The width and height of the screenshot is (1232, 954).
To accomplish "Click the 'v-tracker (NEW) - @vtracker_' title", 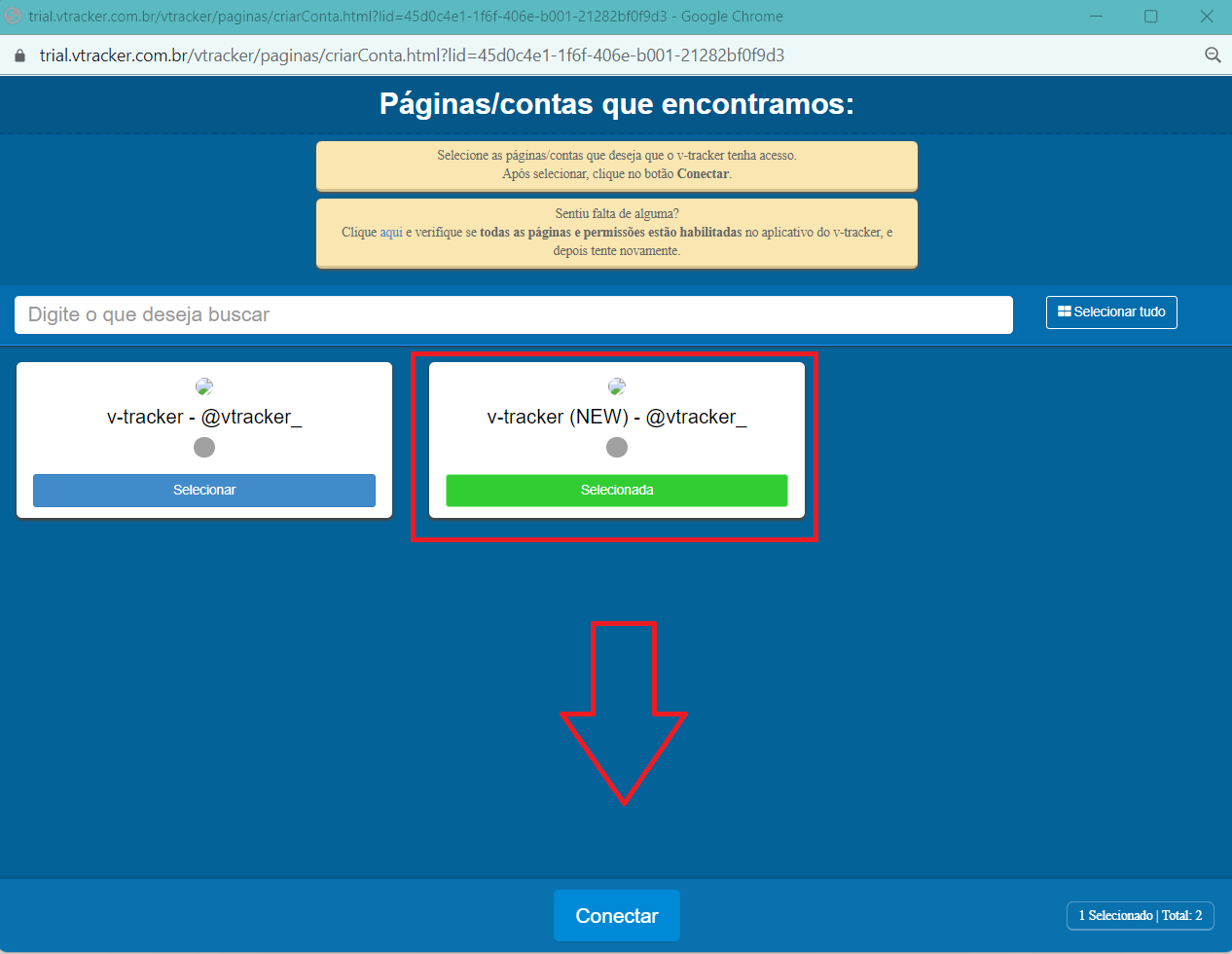I will 617,417.
